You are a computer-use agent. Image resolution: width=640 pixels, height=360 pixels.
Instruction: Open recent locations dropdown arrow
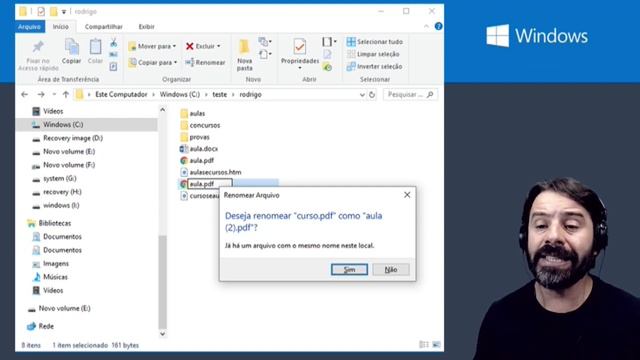pyautogui.click(x=54, y=94)
